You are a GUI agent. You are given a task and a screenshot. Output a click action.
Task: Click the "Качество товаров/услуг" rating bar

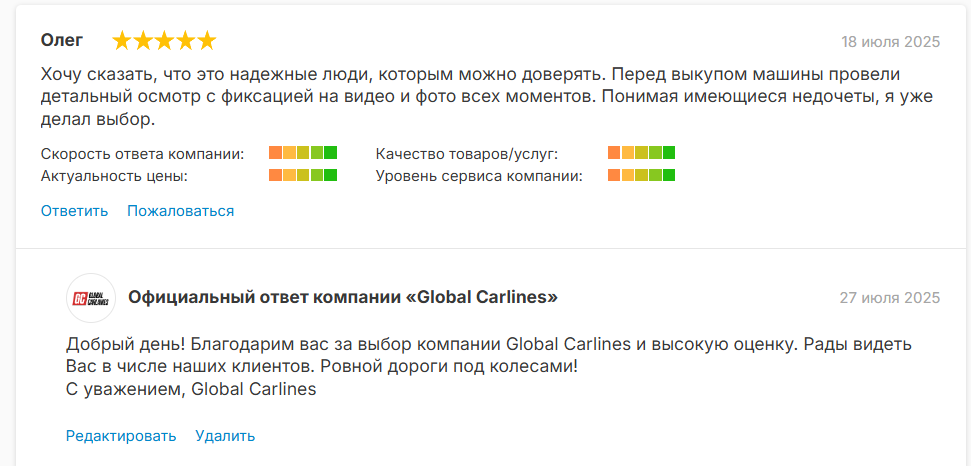642,153
